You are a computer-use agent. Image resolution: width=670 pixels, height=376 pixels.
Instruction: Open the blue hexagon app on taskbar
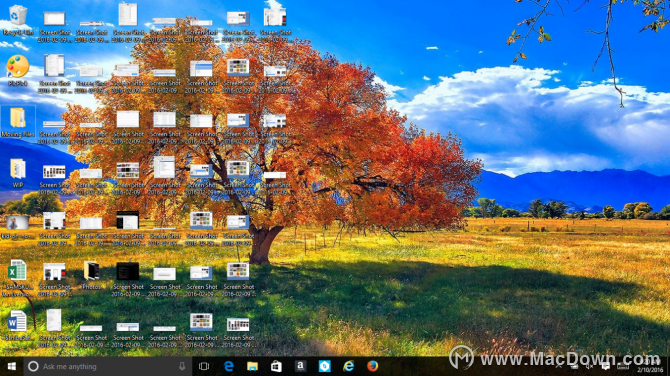(x=324, y=366)
